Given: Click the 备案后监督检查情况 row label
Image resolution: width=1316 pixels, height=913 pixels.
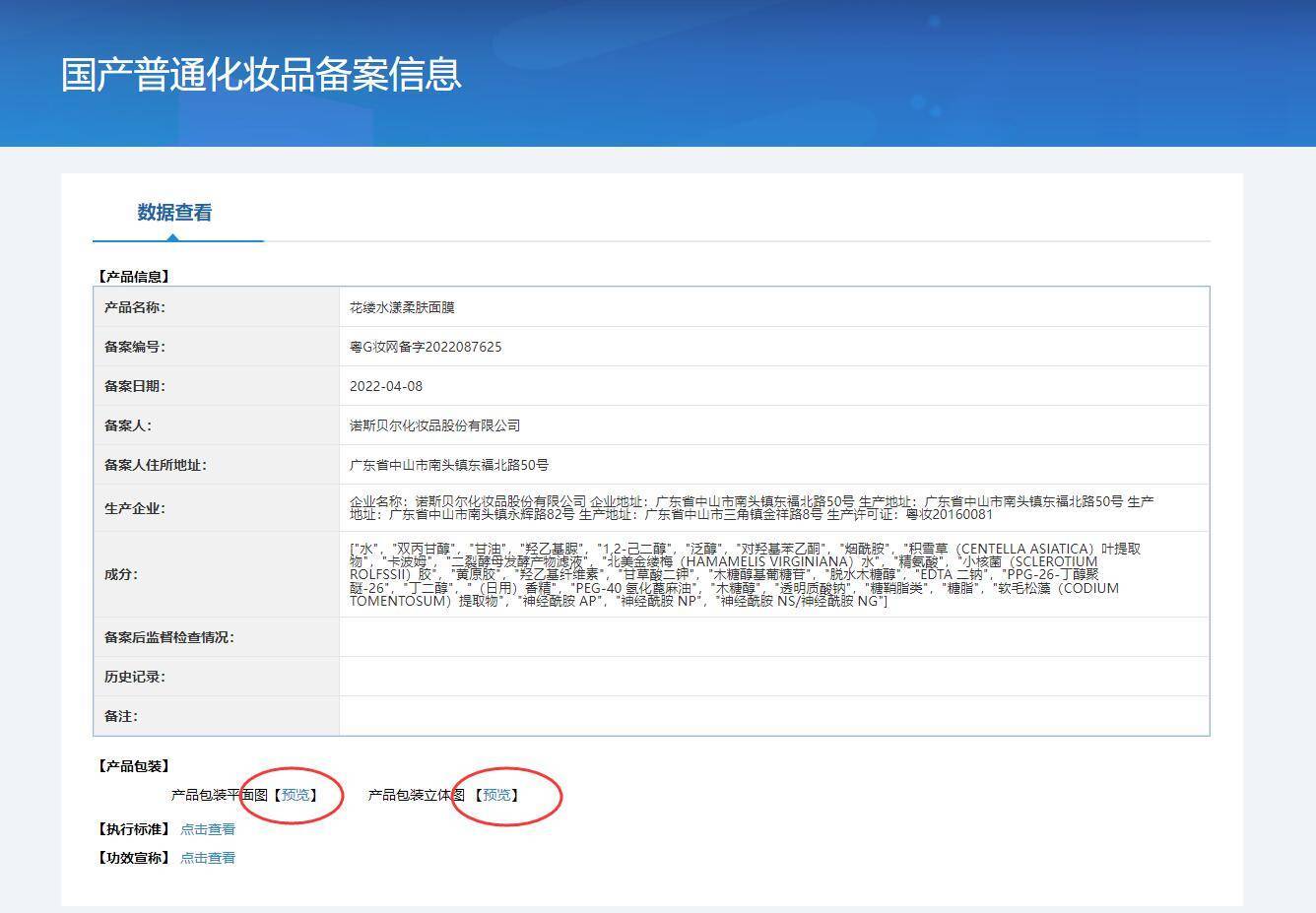Looking at the screenshot, I should pyautogui.click(x=169, y=637).
